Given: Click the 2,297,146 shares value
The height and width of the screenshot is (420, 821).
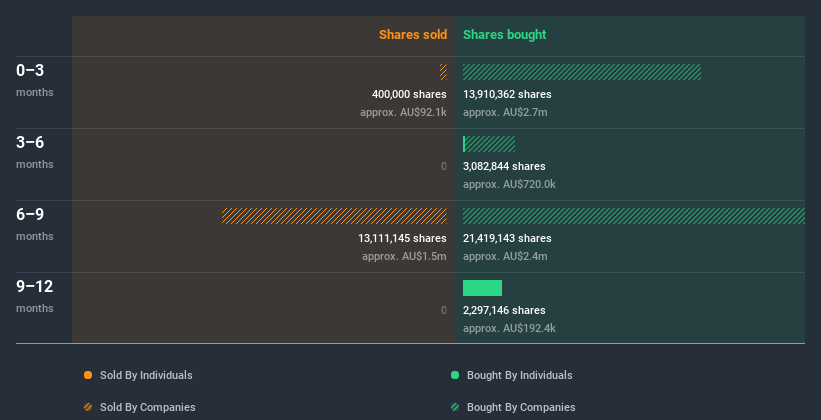Looking at the screenshot, I should 504,310.
